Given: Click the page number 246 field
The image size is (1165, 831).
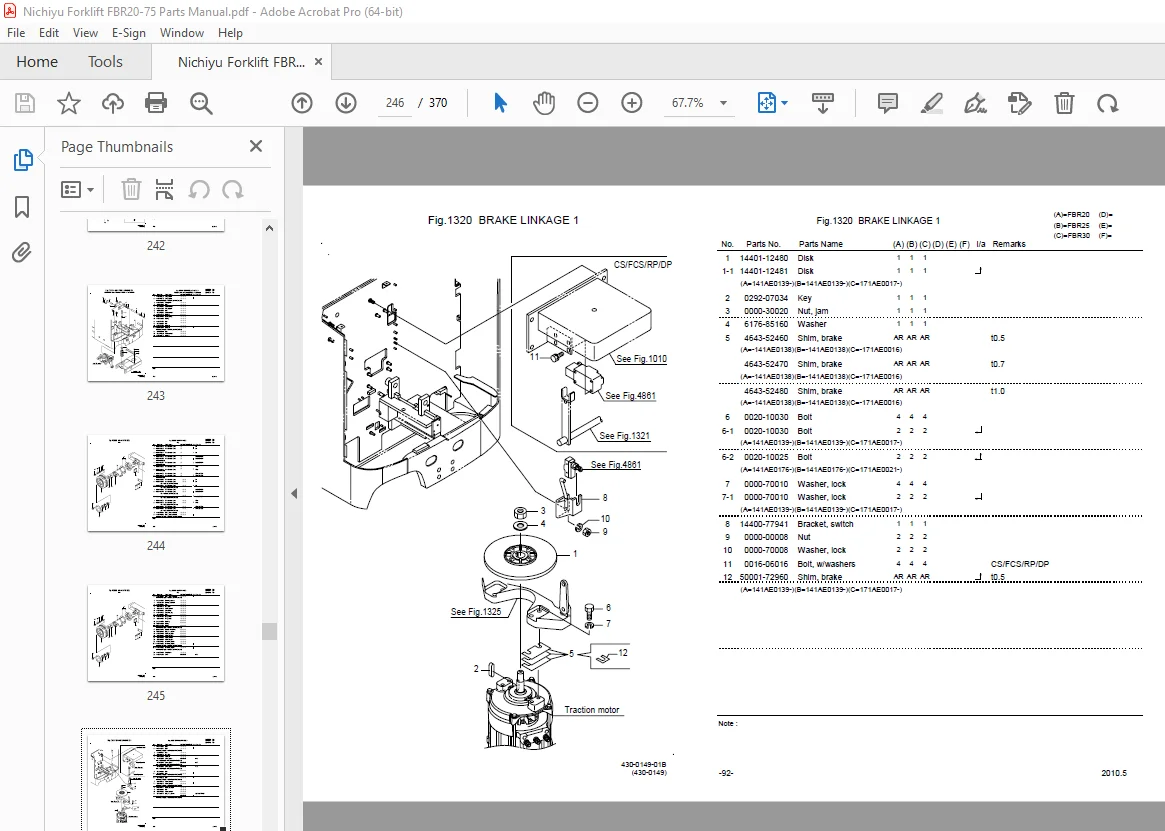Looking at the screenshot, I should click(395, 103).
